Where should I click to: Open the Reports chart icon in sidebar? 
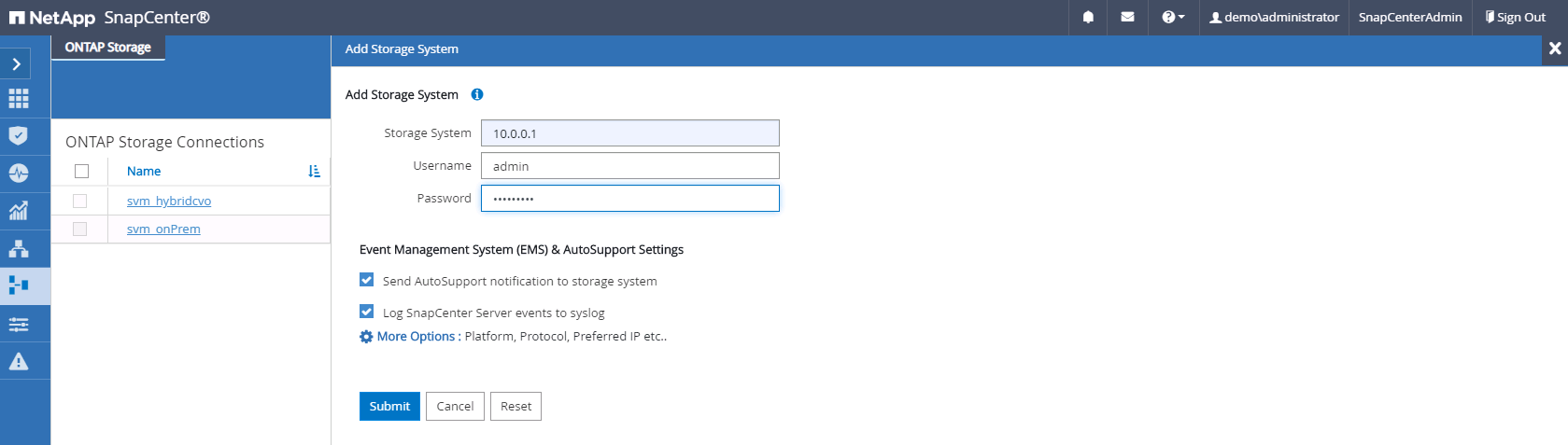click(x=19, y=211)
